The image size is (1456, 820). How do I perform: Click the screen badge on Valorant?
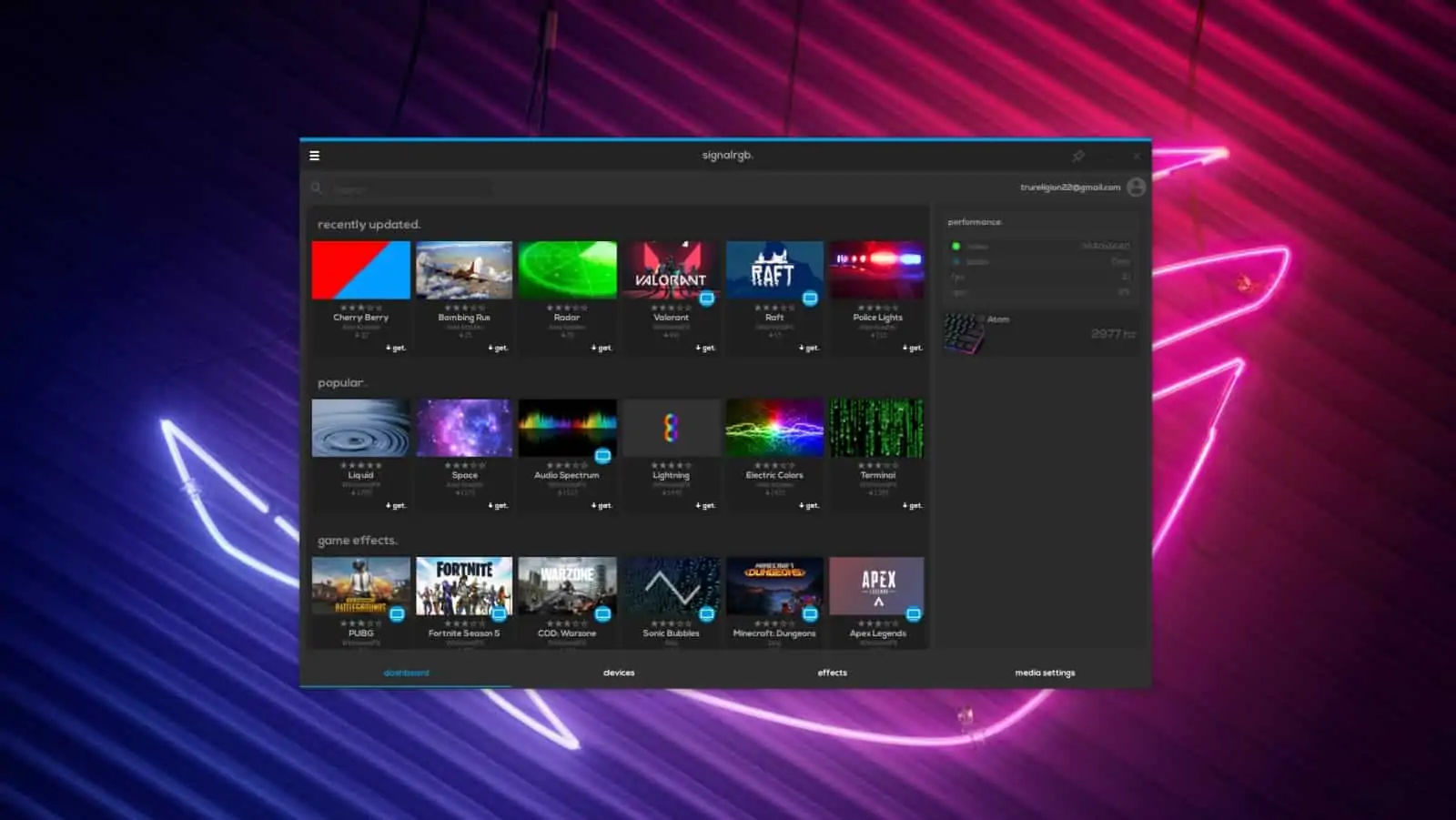pyautogui.click(x=707, y=298)
